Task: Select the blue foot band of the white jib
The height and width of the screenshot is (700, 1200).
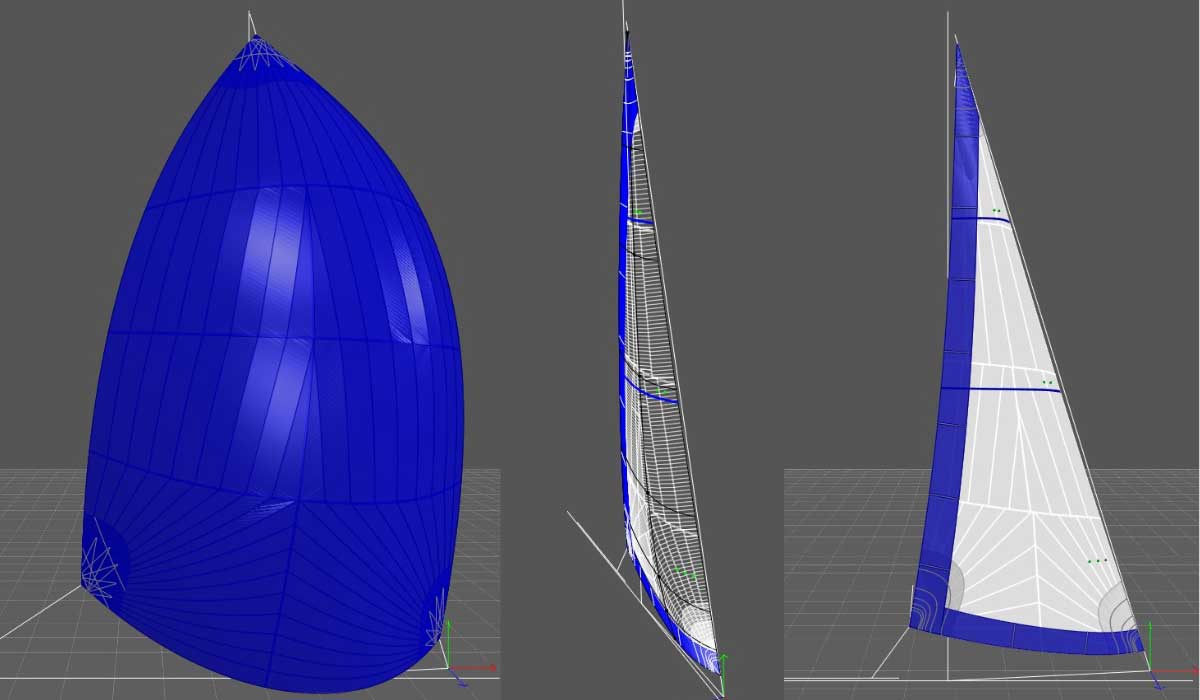Action: tap(1030, 637)
